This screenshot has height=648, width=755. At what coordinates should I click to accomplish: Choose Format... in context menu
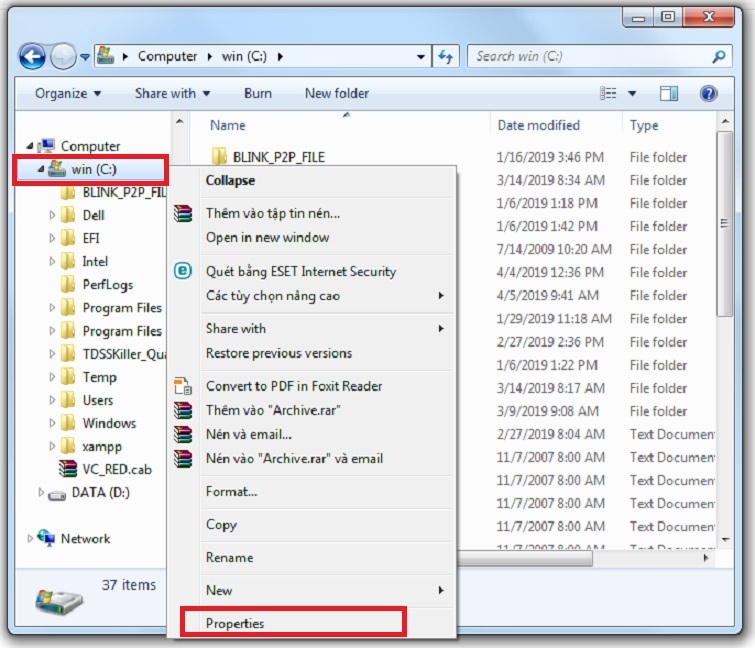[232, 492]
